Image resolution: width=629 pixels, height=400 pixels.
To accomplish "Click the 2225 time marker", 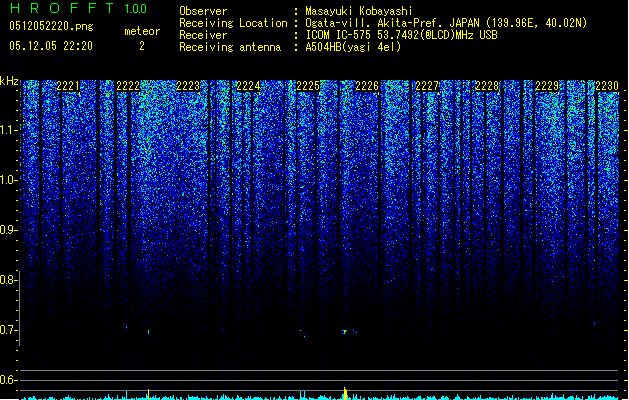I will 308,86.
